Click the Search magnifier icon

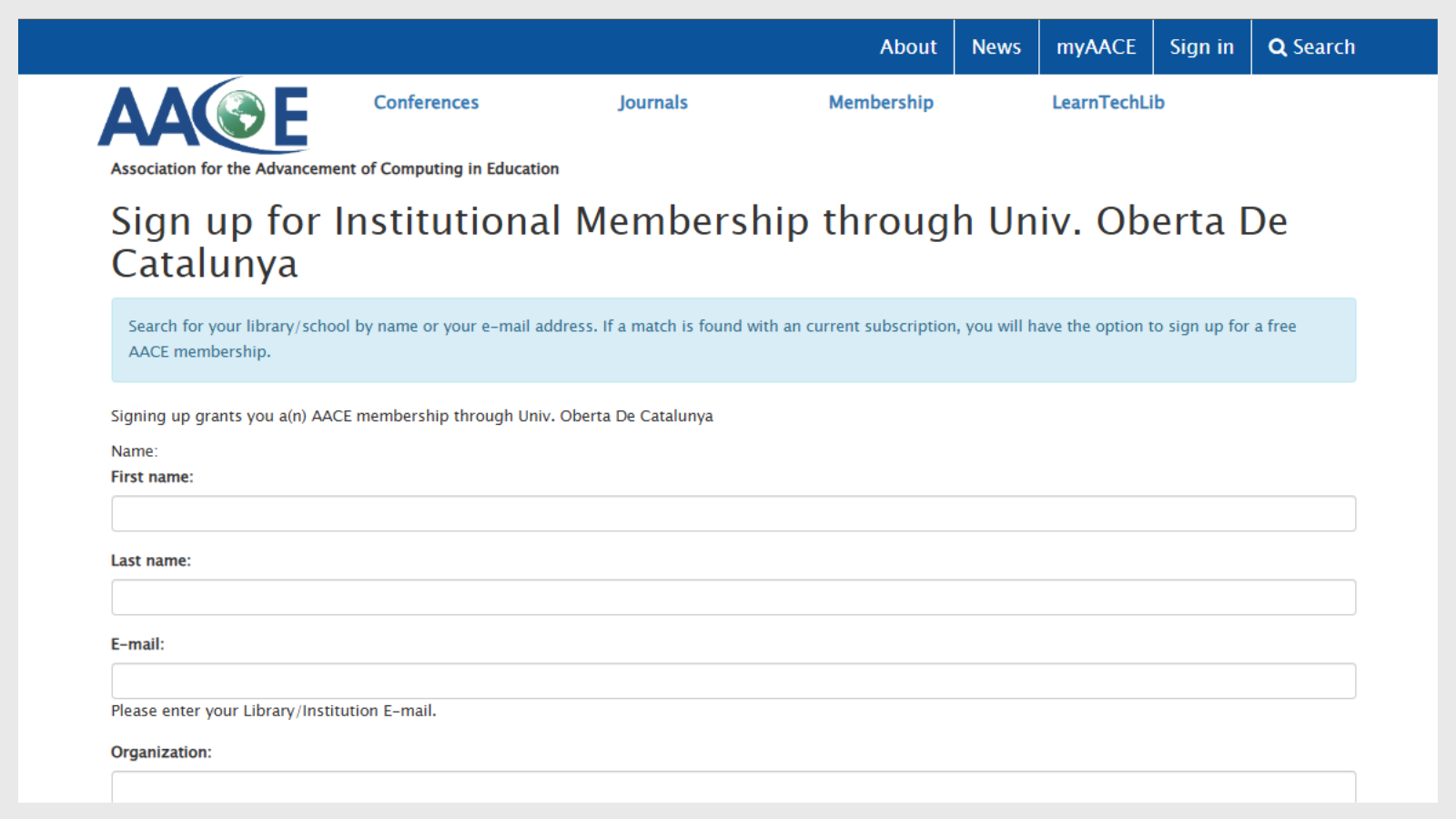click(1278, 47)
